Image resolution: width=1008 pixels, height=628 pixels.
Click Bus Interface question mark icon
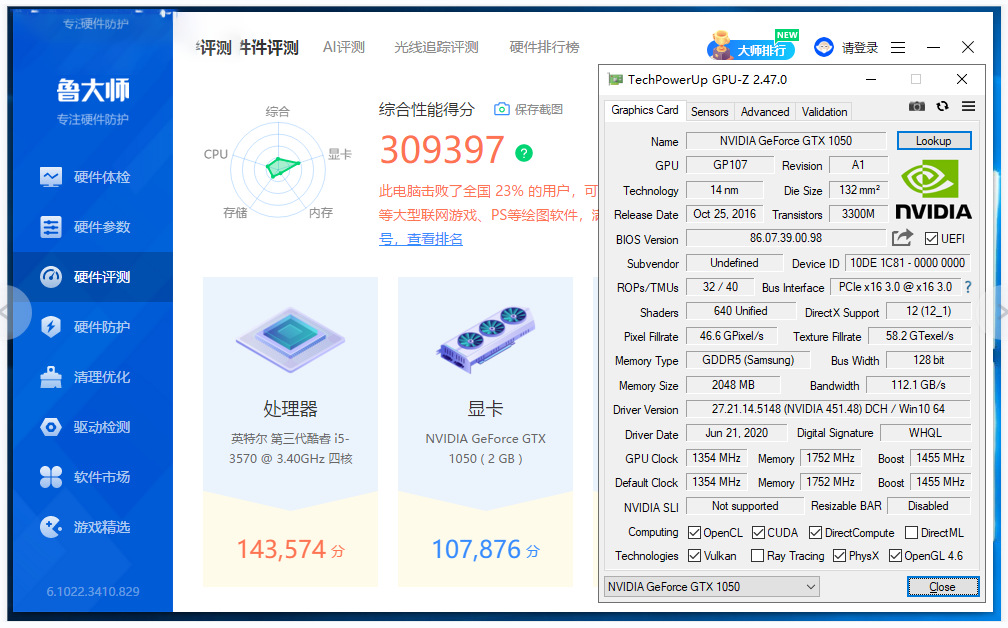pos(968,287)
